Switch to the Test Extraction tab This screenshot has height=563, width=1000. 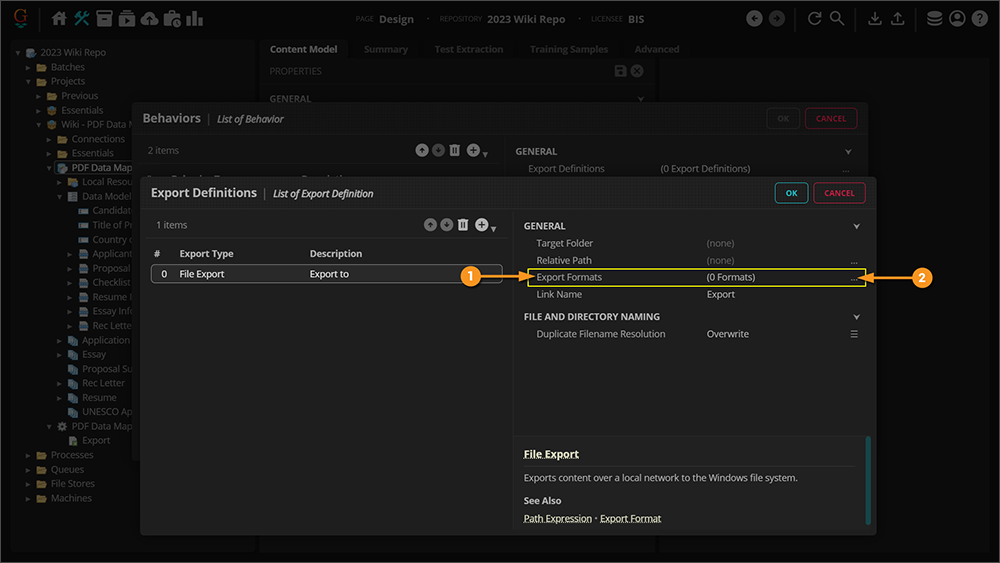tap(468, 49)
